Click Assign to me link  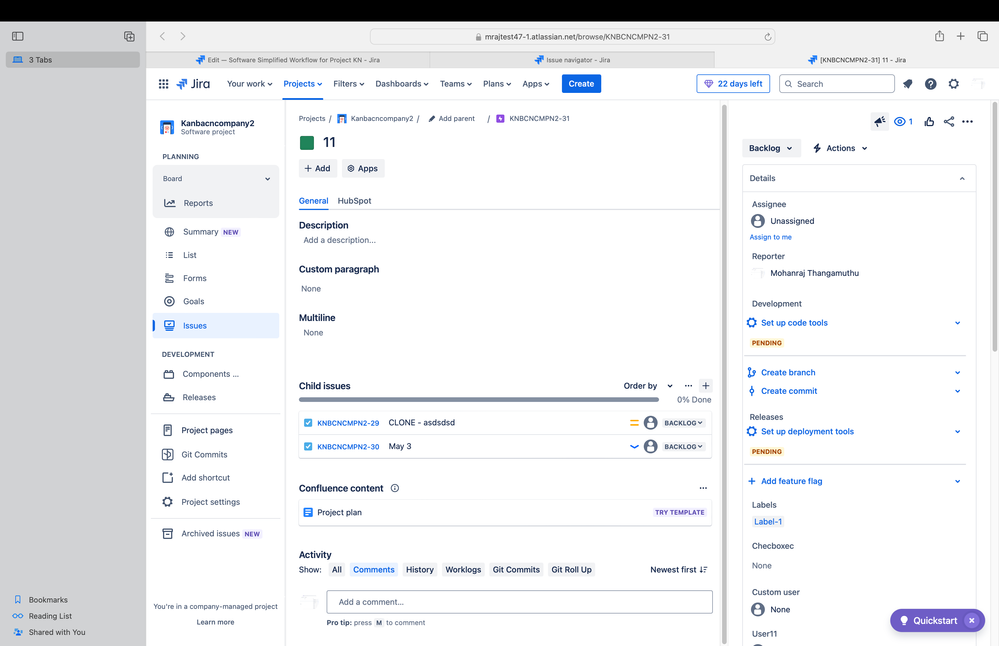click(x=770, y=237)
